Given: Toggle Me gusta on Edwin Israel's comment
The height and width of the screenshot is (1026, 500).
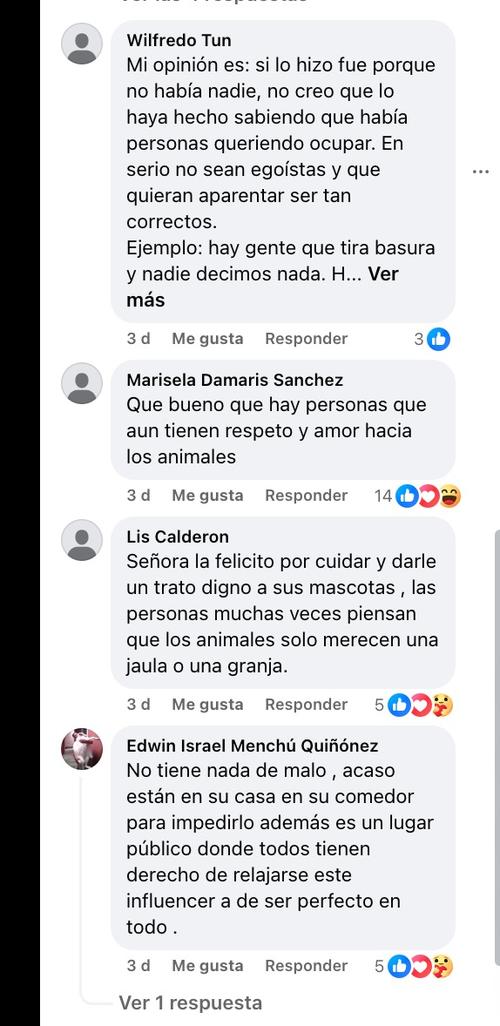Looking at the screenshot, I should 207,966.
